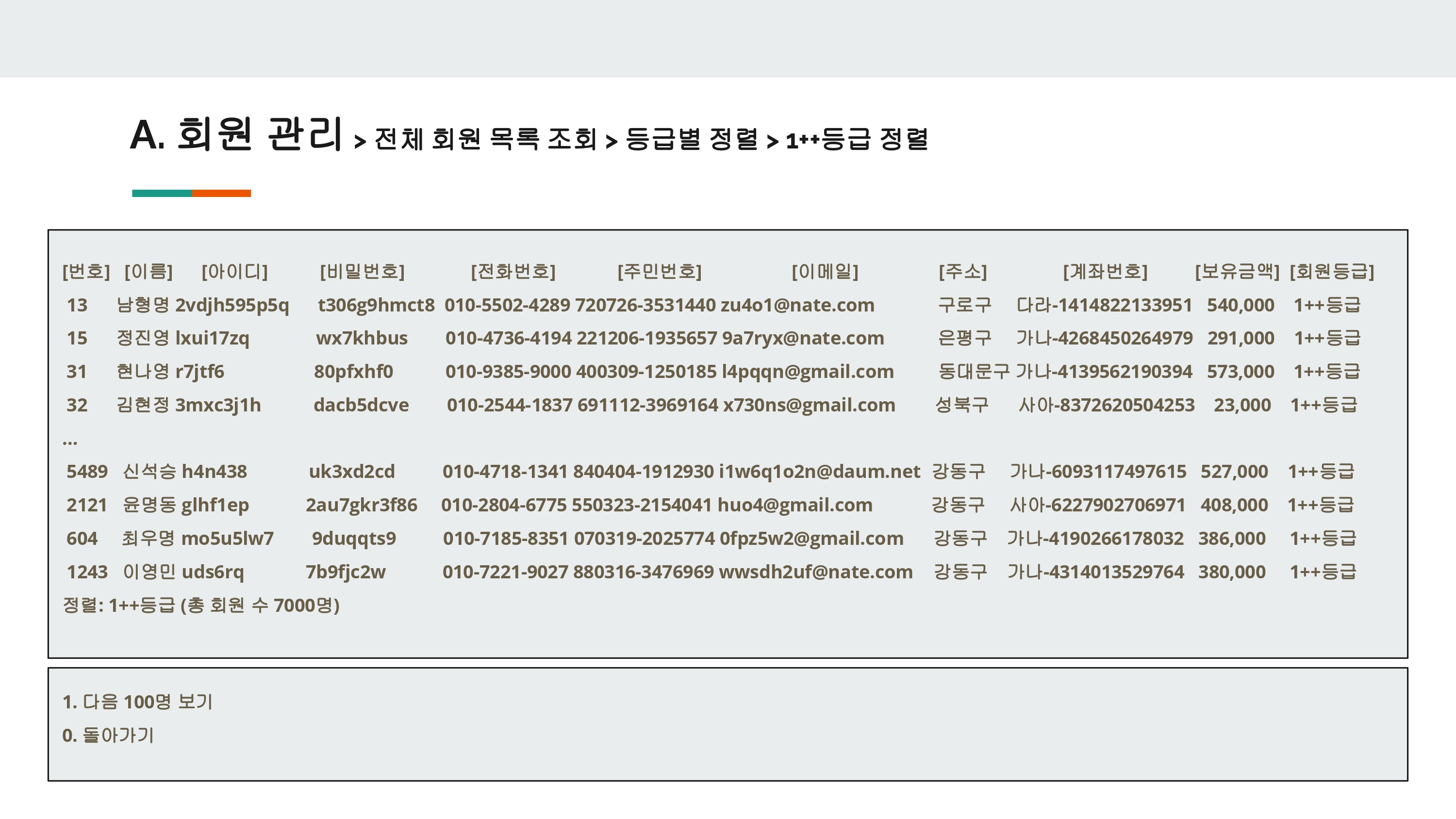Viewport: 1456px width, 819px height.
Task: Click password '2au7gkr3f86'
Action: (x=362, y=505)
